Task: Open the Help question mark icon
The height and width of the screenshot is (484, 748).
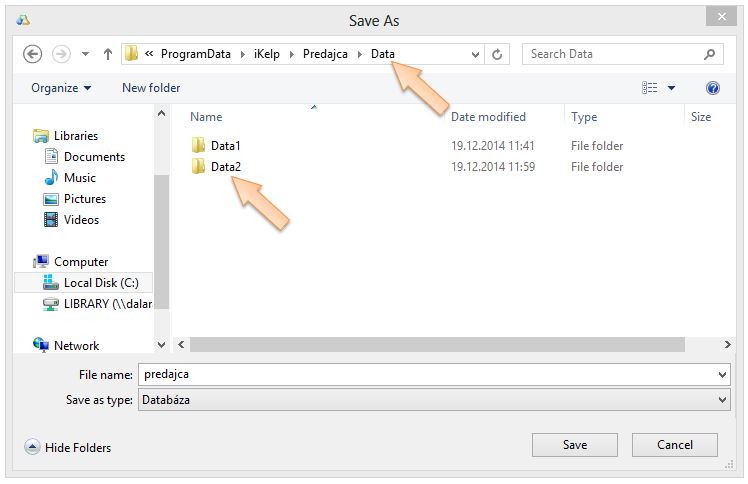Action: (713, 88)
